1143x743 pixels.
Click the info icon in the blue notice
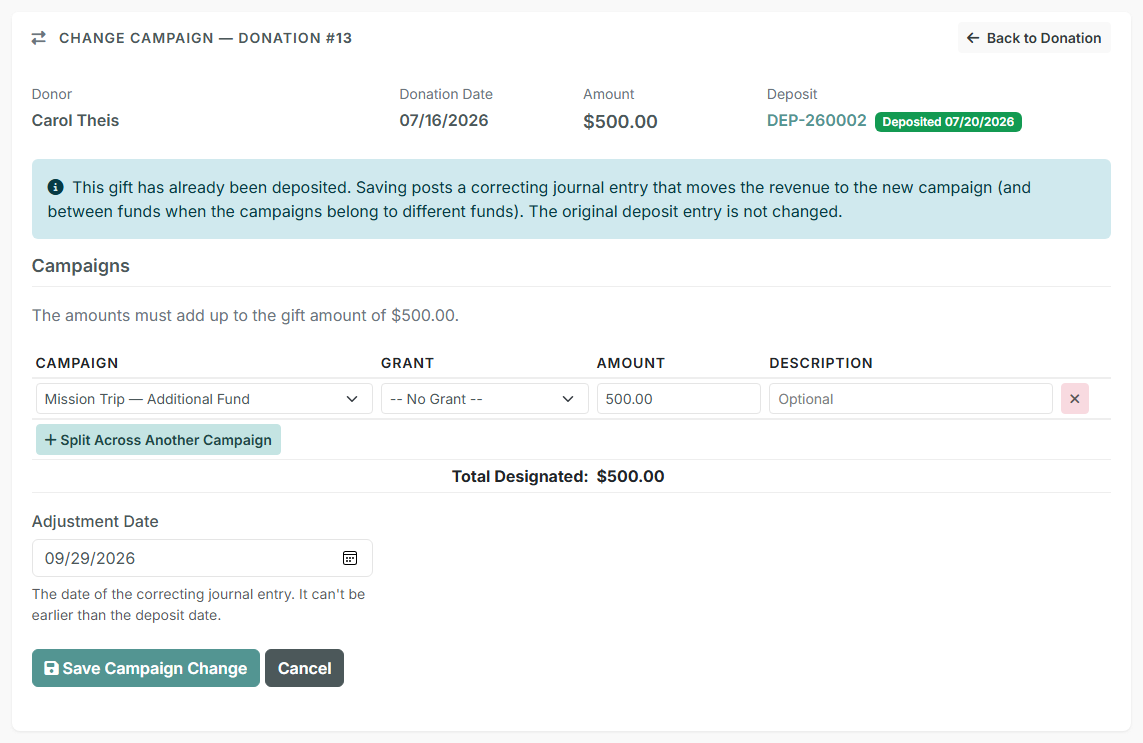(55, 187)
